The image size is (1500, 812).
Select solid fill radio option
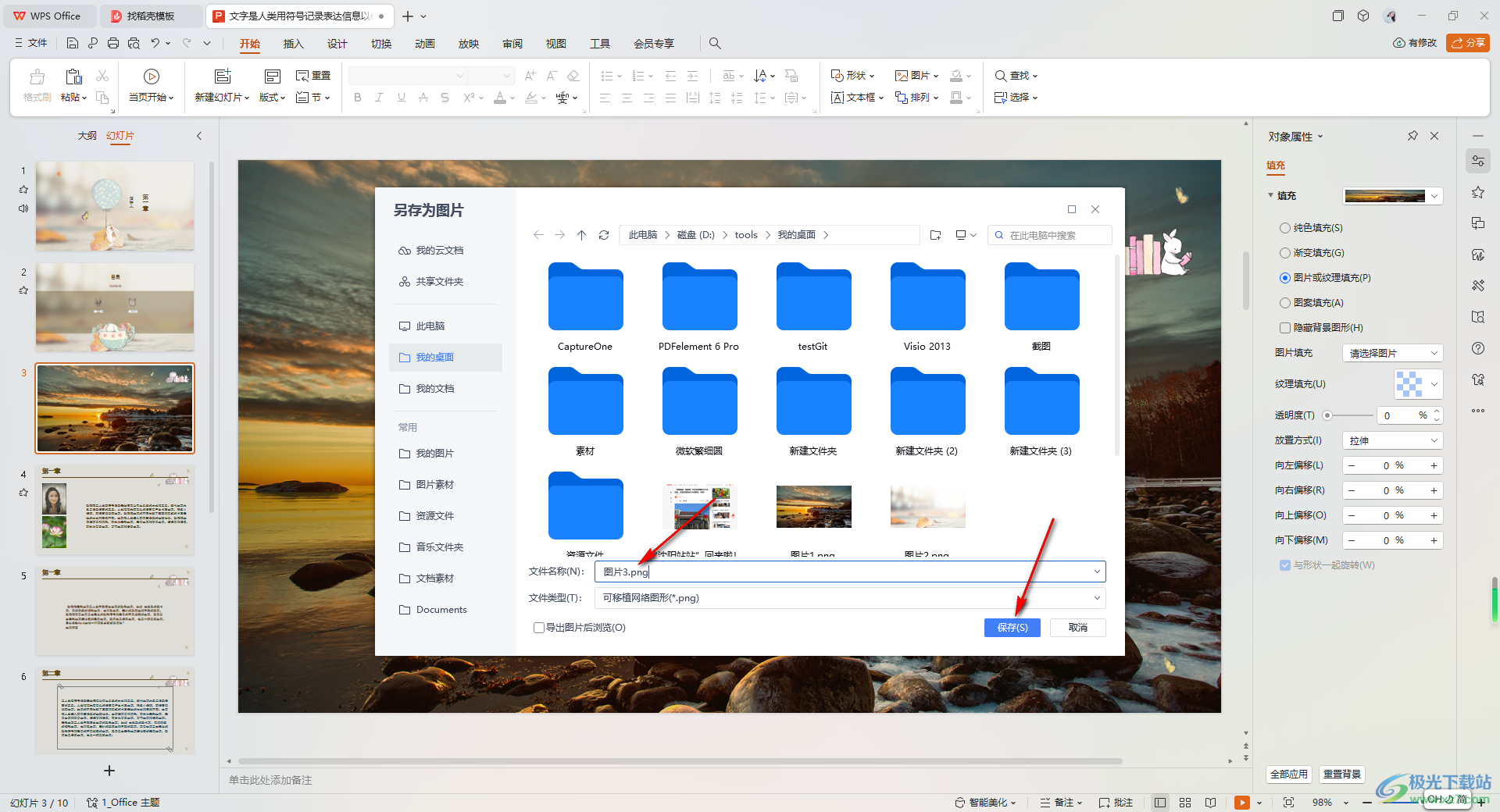click(x=1285, y=228)
